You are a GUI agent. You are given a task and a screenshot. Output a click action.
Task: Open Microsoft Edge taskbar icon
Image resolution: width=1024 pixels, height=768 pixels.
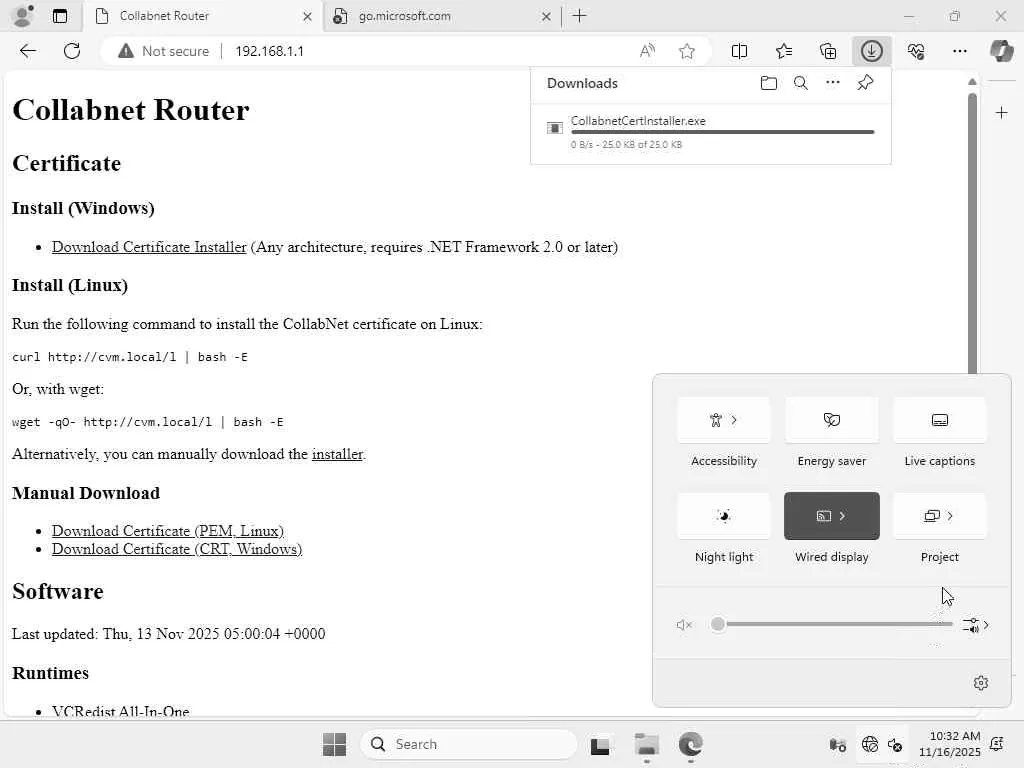pyautogui.click(x=690, y=744)
